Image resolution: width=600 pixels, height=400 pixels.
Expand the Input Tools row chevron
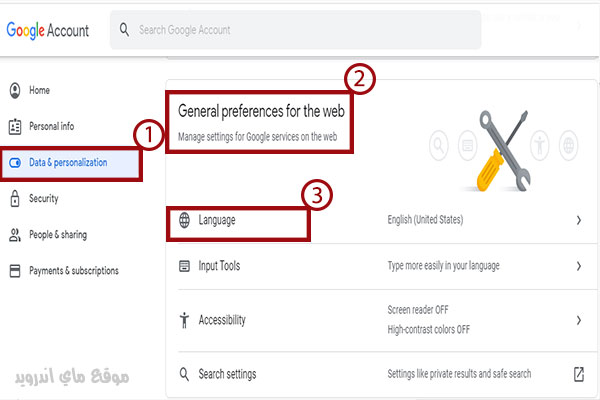point(579,266)
